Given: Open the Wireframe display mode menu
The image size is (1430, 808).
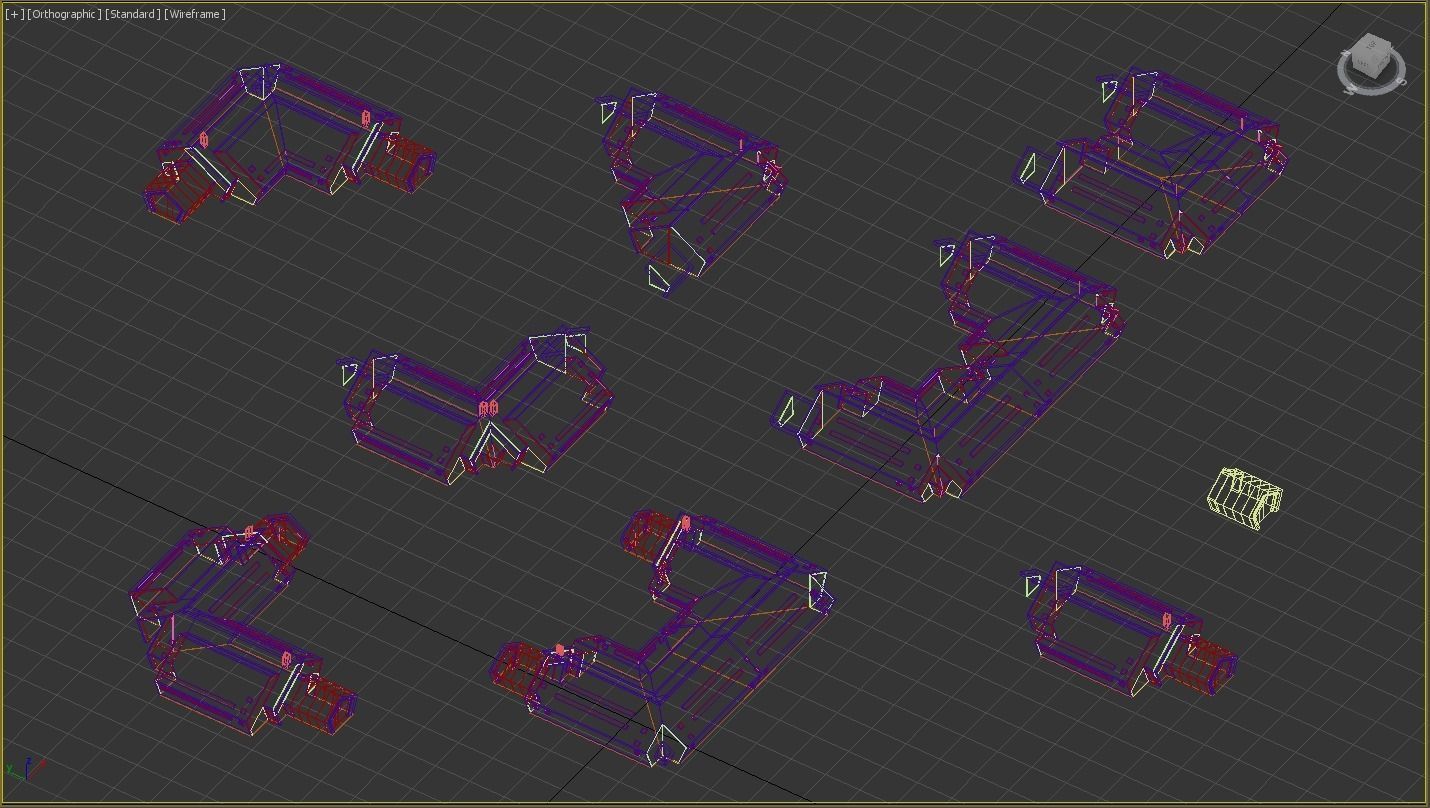Looking at the screenshot, I should pyautogui.click(x=195, y=14).
